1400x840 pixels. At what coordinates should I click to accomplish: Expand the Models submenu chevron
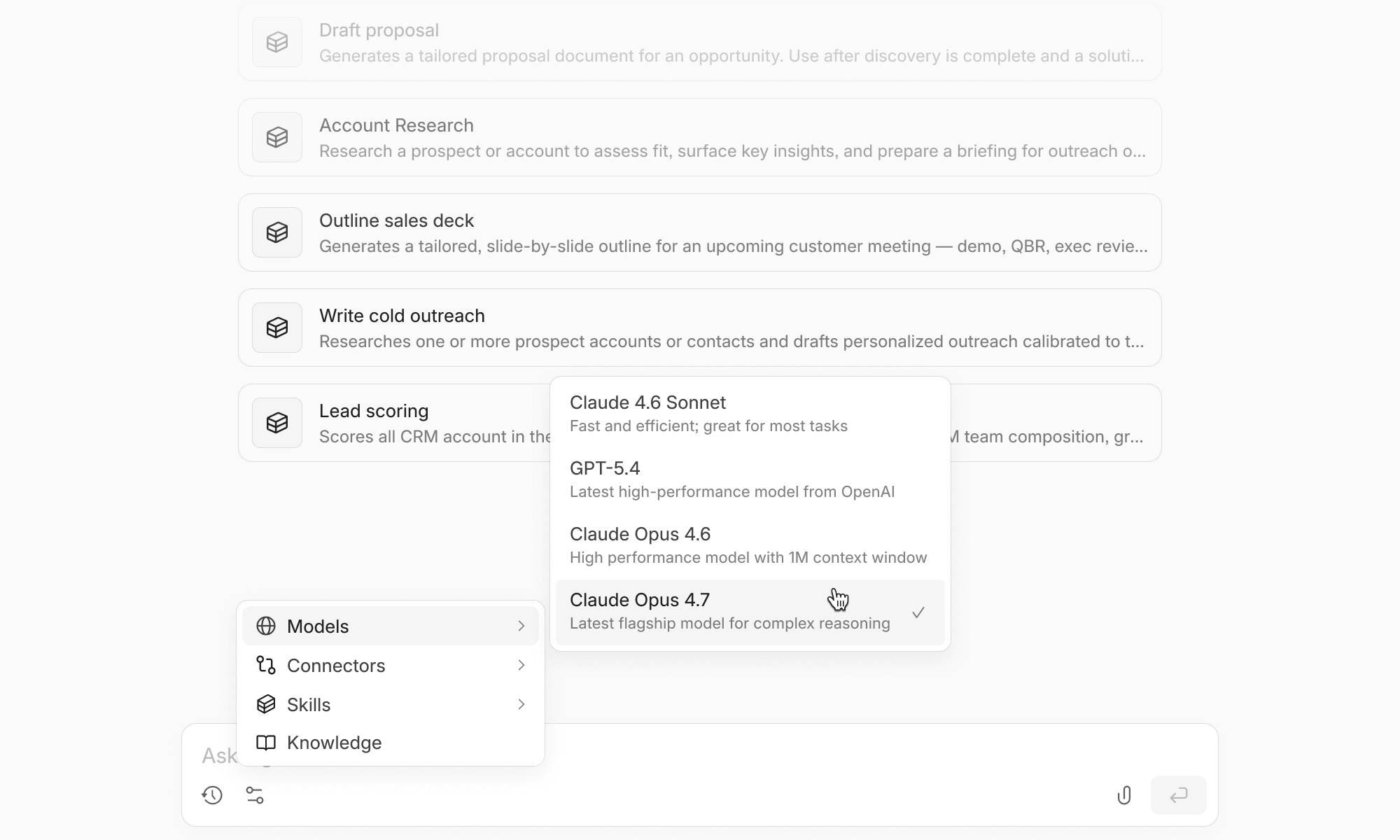click(521, 626)
